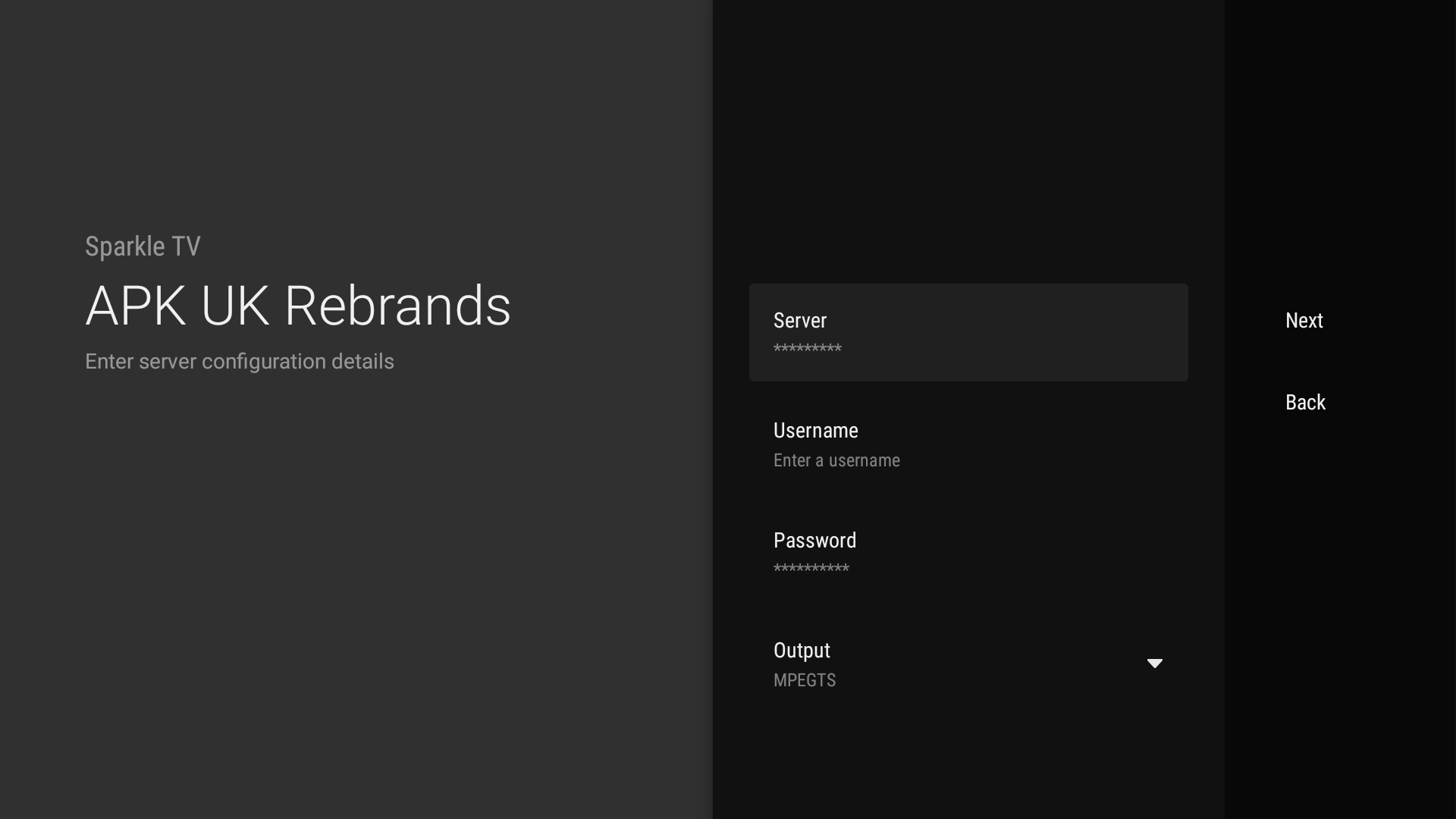Go Back to the previous step
The image size is (1456, 819).
click(x=1305, y=402)
